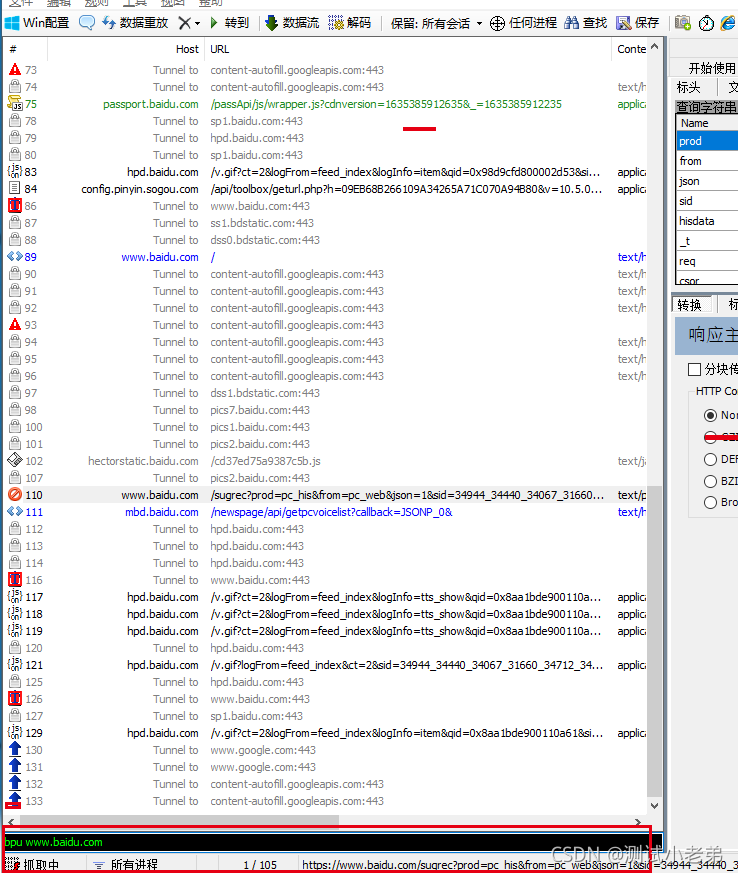Click the warning icon of session 93
Screen dimensions: 738x873
14,325
